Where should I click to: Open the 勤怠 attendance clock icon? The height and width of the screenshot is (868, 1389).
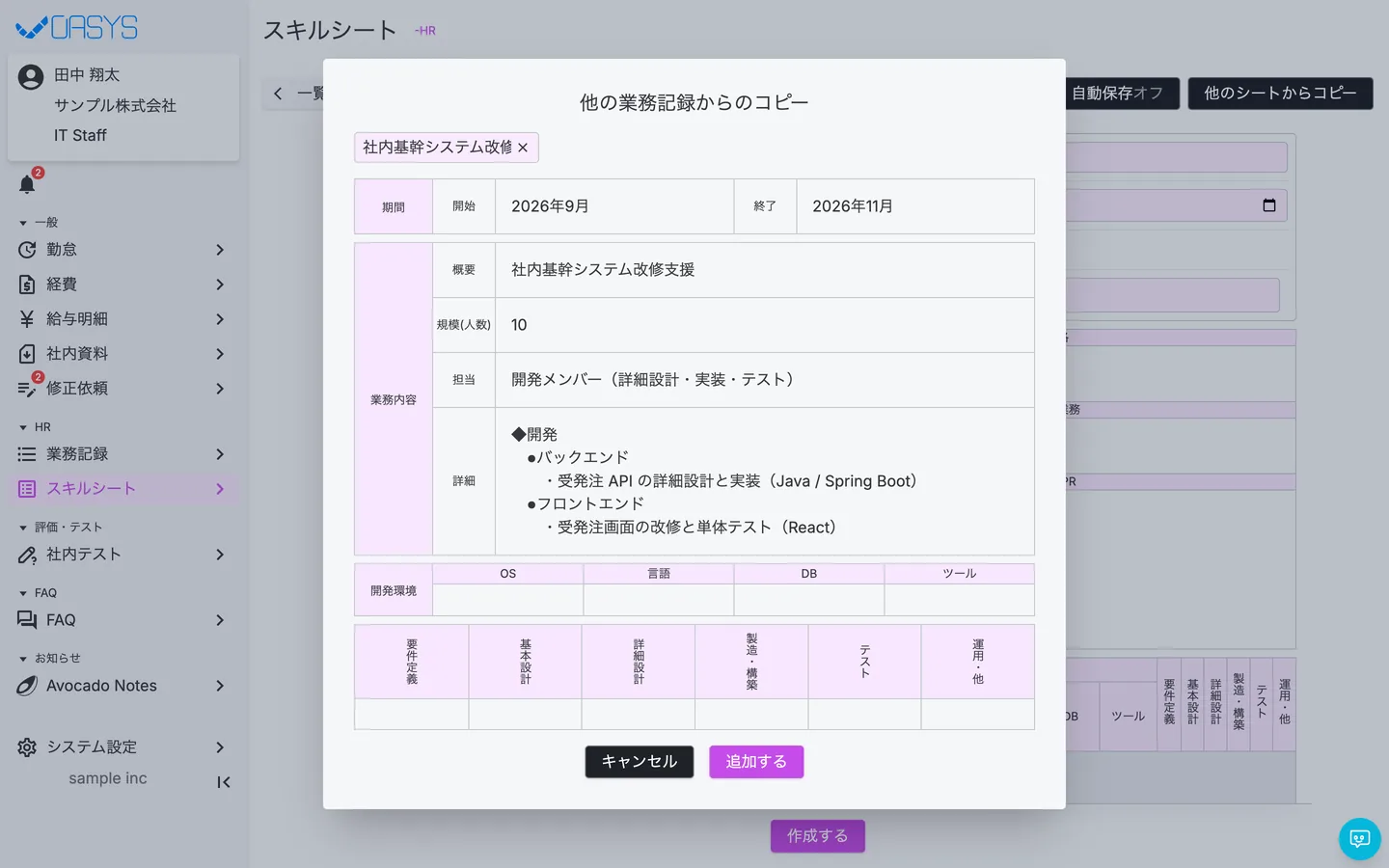pos(27,250)
